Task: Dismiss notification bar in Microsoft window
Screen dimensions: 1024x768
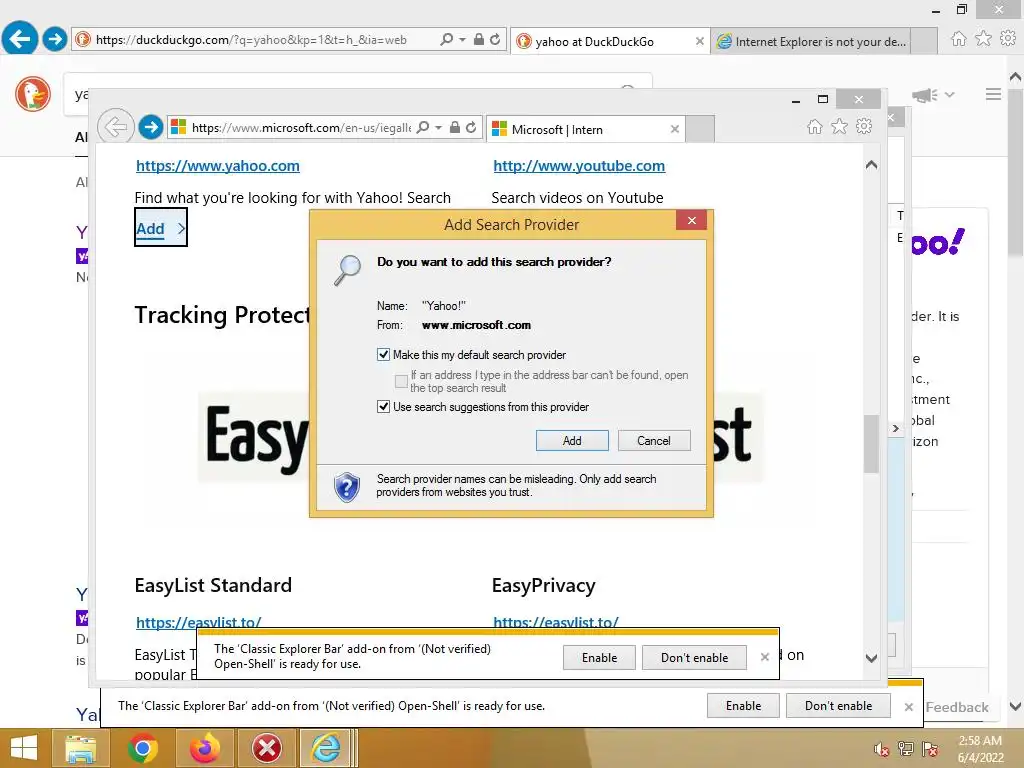Action: [765, 657]
